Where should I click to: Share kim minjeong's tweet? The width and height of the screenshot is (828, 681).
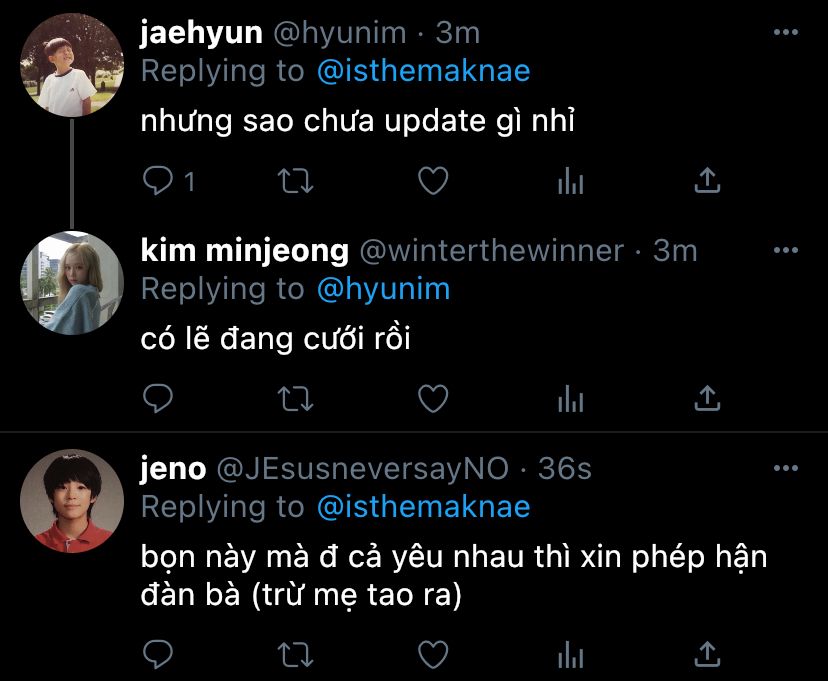coord(707,398)
